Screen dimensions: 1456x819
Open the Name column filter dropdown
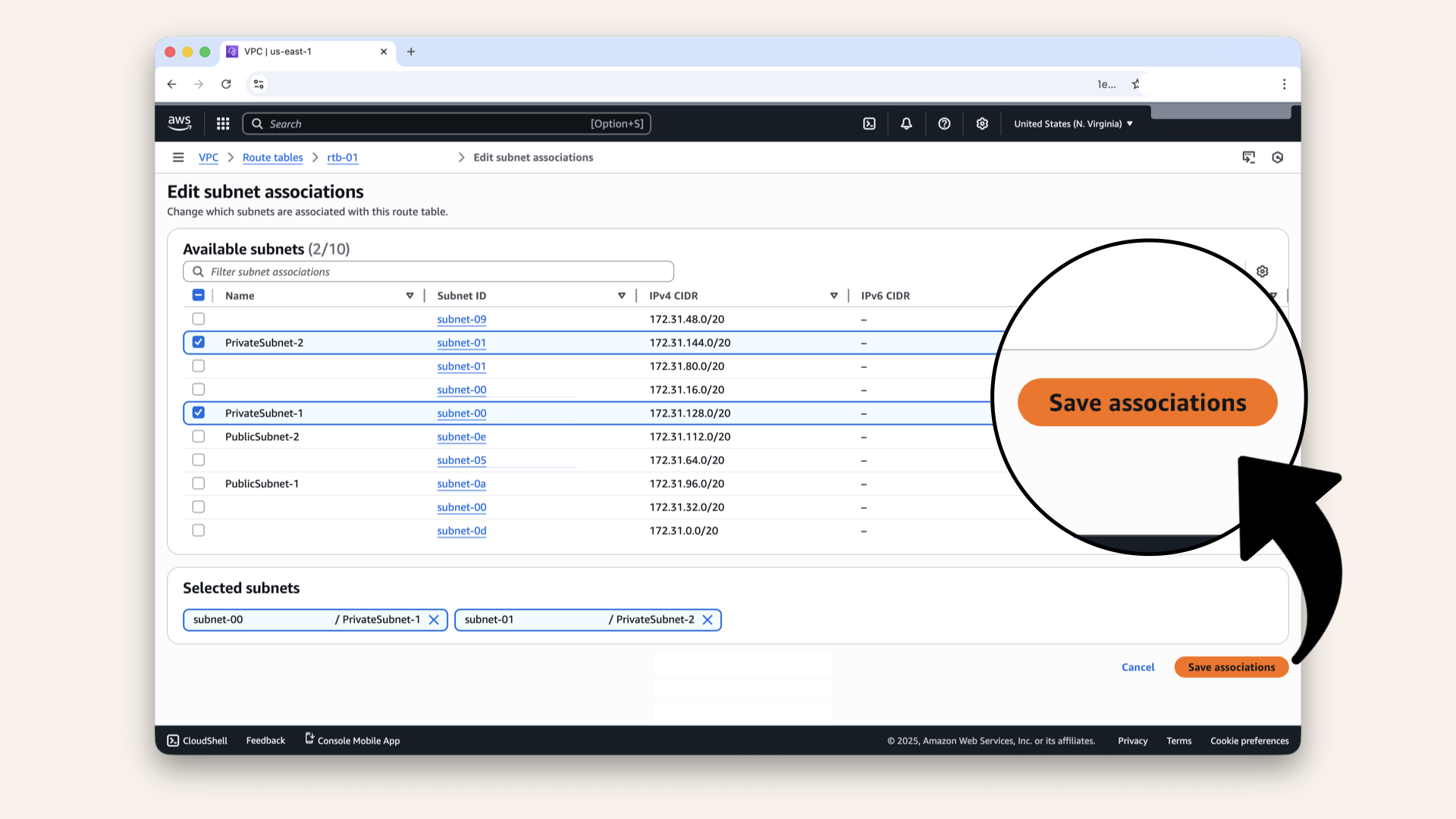409,295
